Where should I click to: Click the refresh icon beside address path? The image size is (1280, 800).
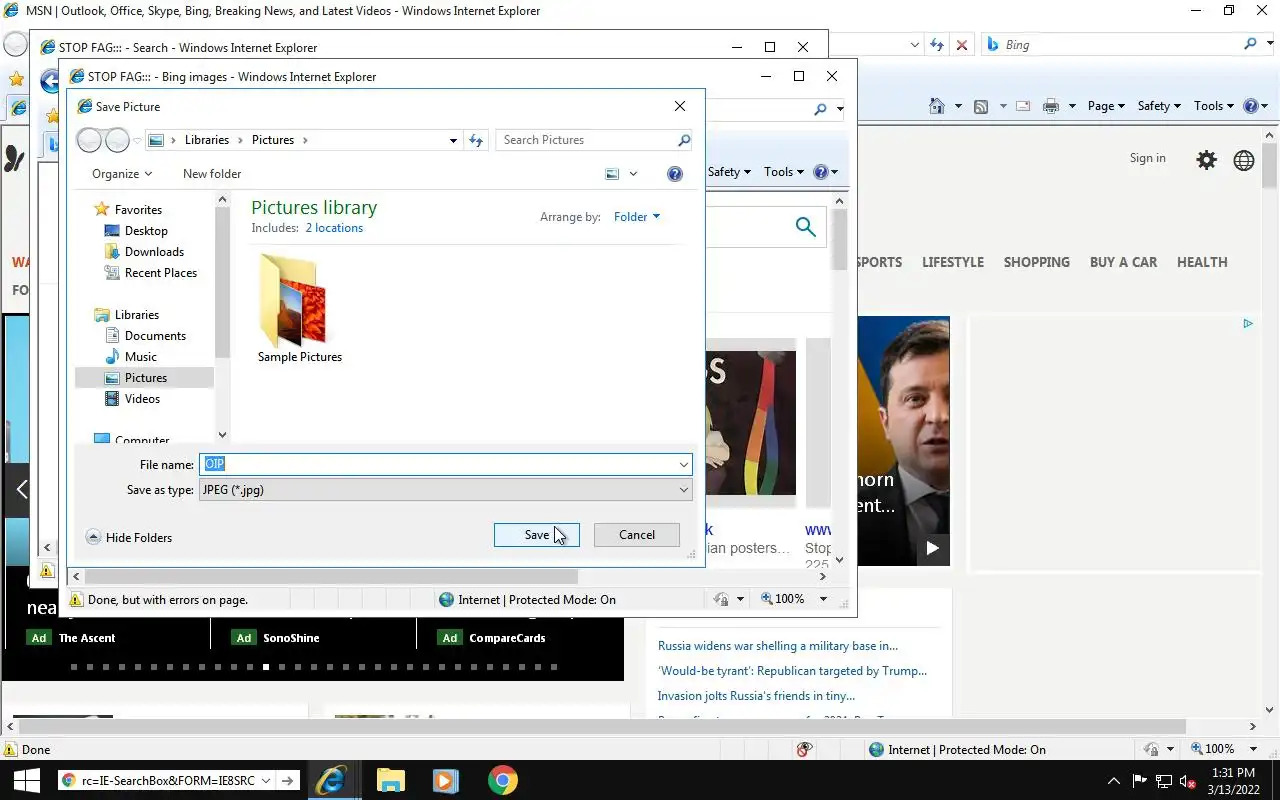click(x=477, y=140)
